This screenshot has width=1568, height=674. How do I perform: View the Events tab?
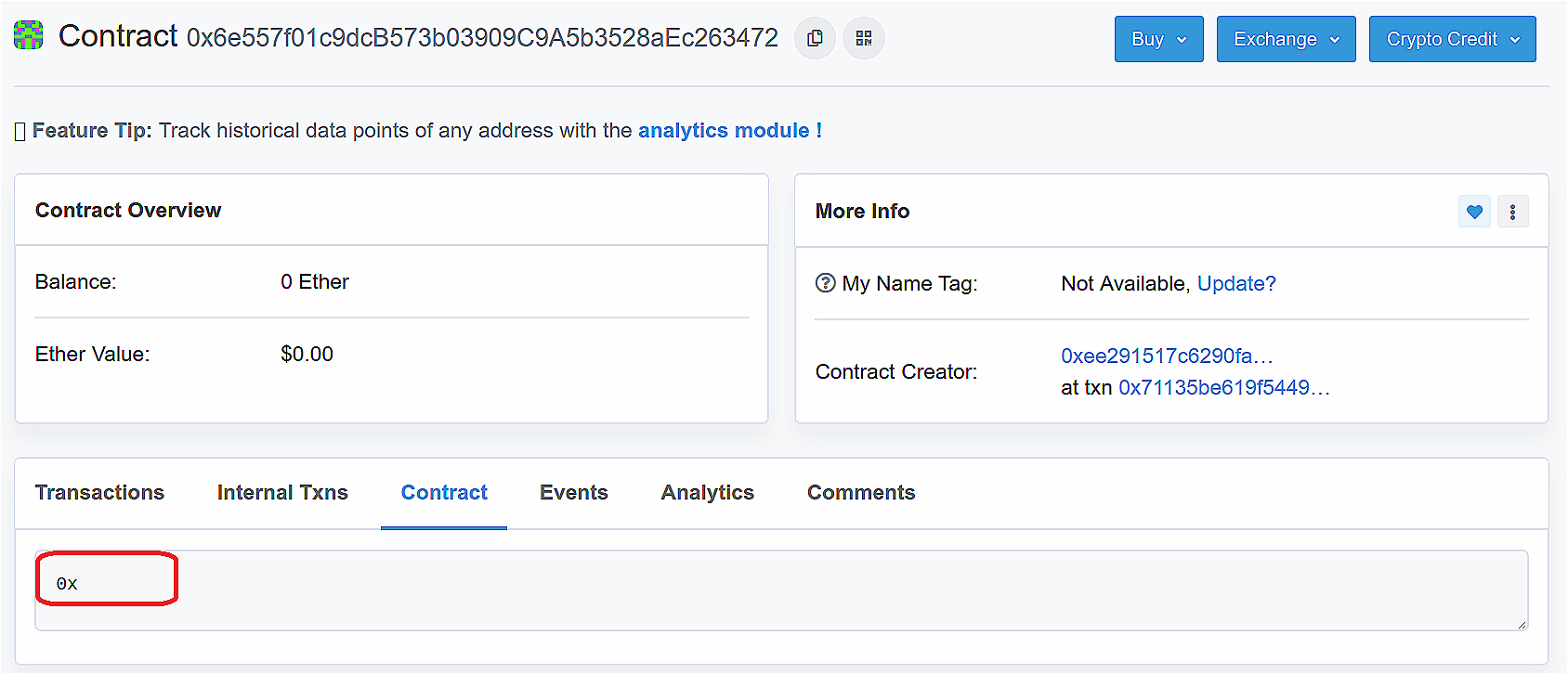(574, 493)
